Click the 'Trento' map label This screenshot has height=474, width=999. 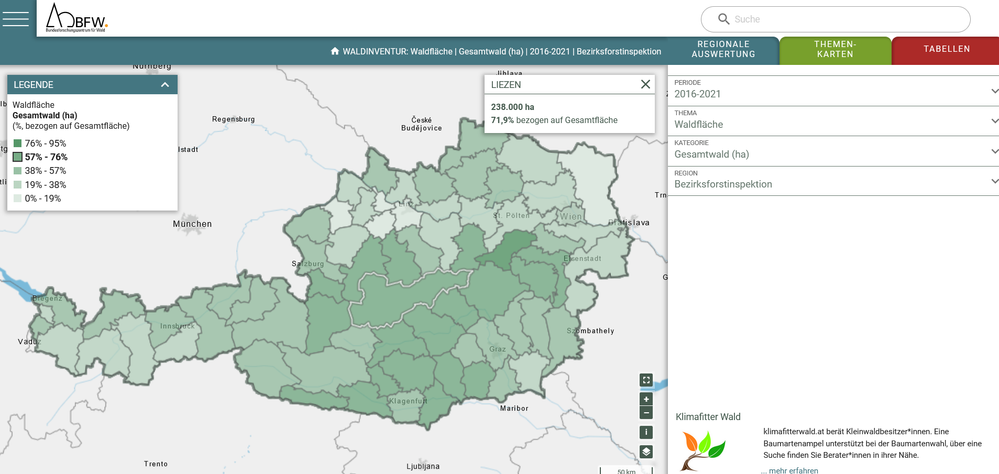155,464
